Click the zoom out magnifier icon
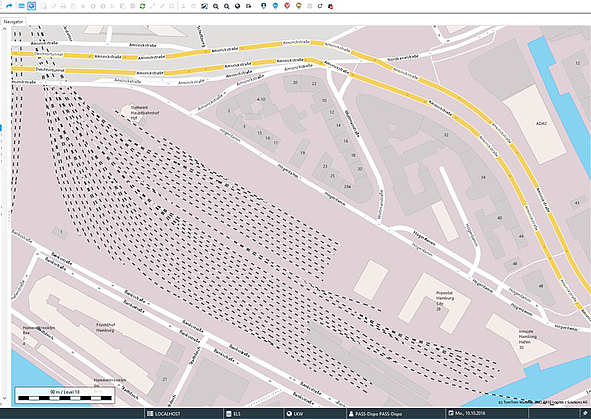This screenshot has width=591, height=419. [227, 6]
